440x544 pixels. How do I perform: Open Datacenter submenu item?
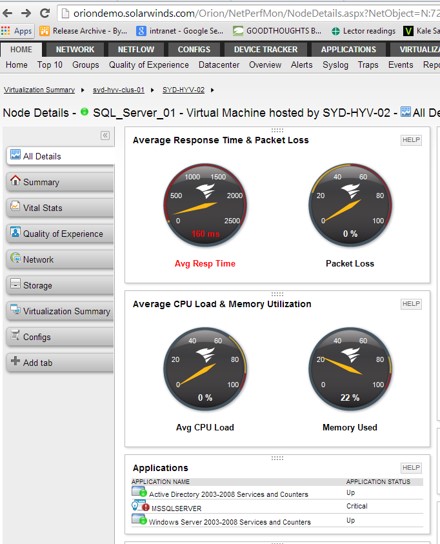point(219,65)
